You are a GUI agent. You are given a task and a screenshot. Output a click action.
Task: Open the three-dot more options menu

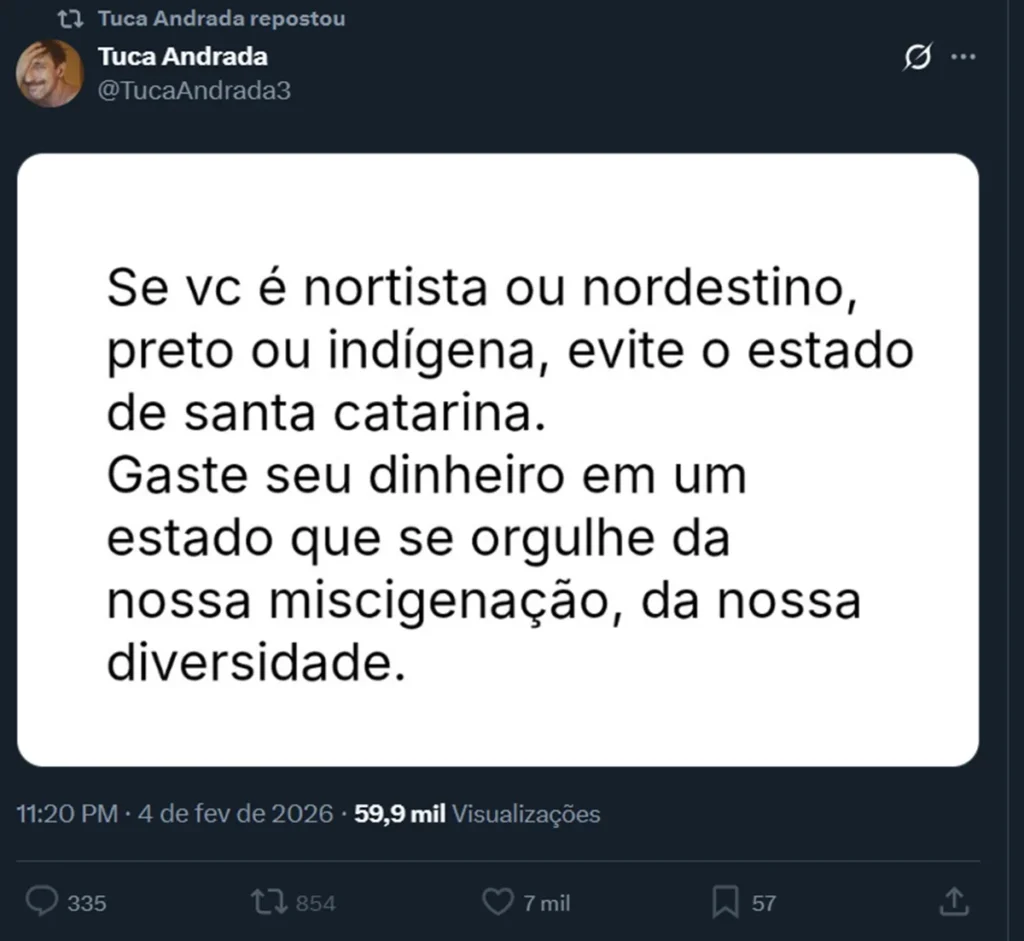click(962, 58)
